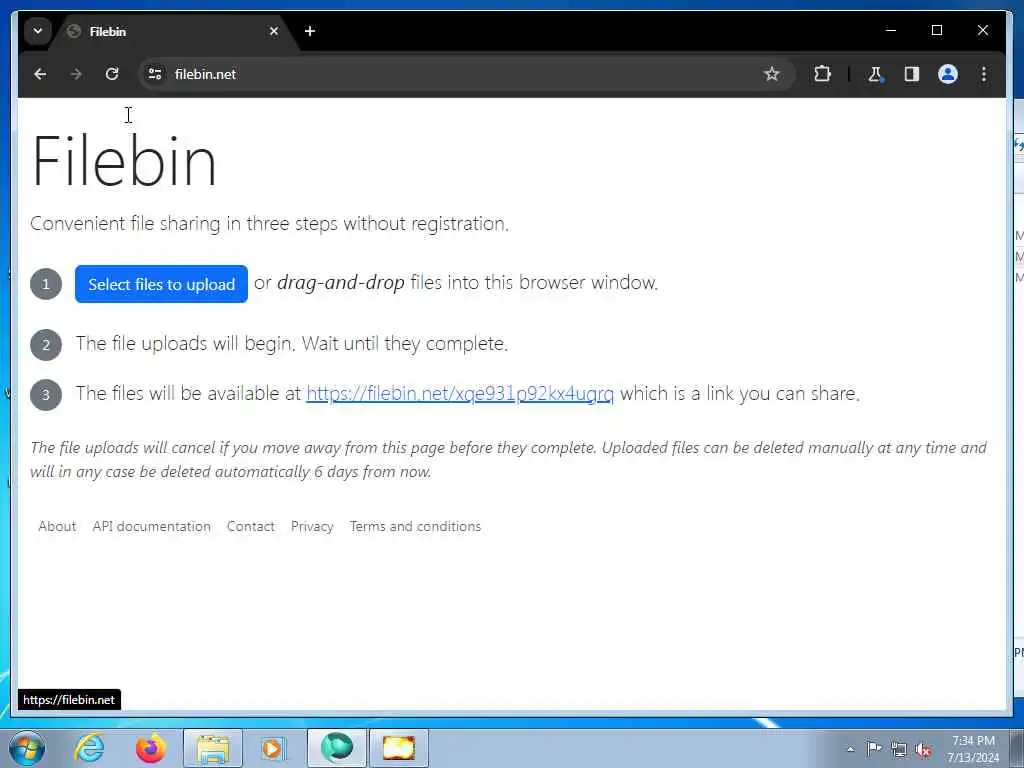Show hidden tray icons arrow
The width and height of the screenshot is (1024, 768).
coord(850,749)
